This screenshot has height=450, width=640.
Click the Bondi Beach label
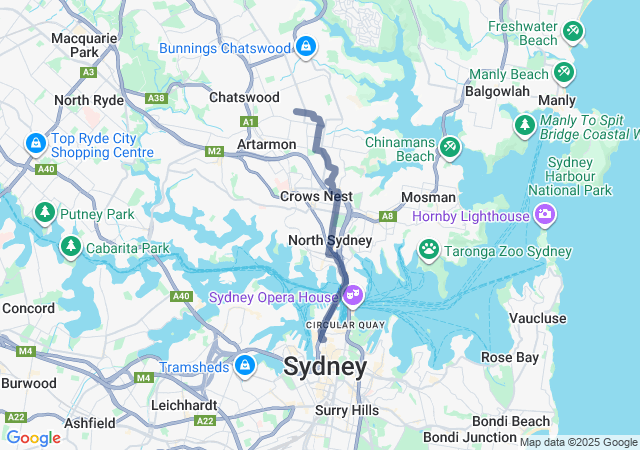pos(511,421)
